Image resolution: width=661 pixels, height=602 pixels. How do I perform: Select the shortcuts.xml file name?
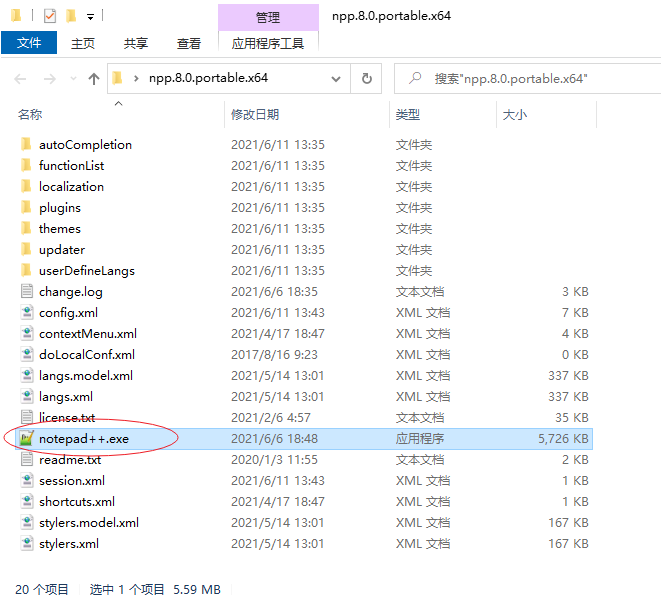77,502
